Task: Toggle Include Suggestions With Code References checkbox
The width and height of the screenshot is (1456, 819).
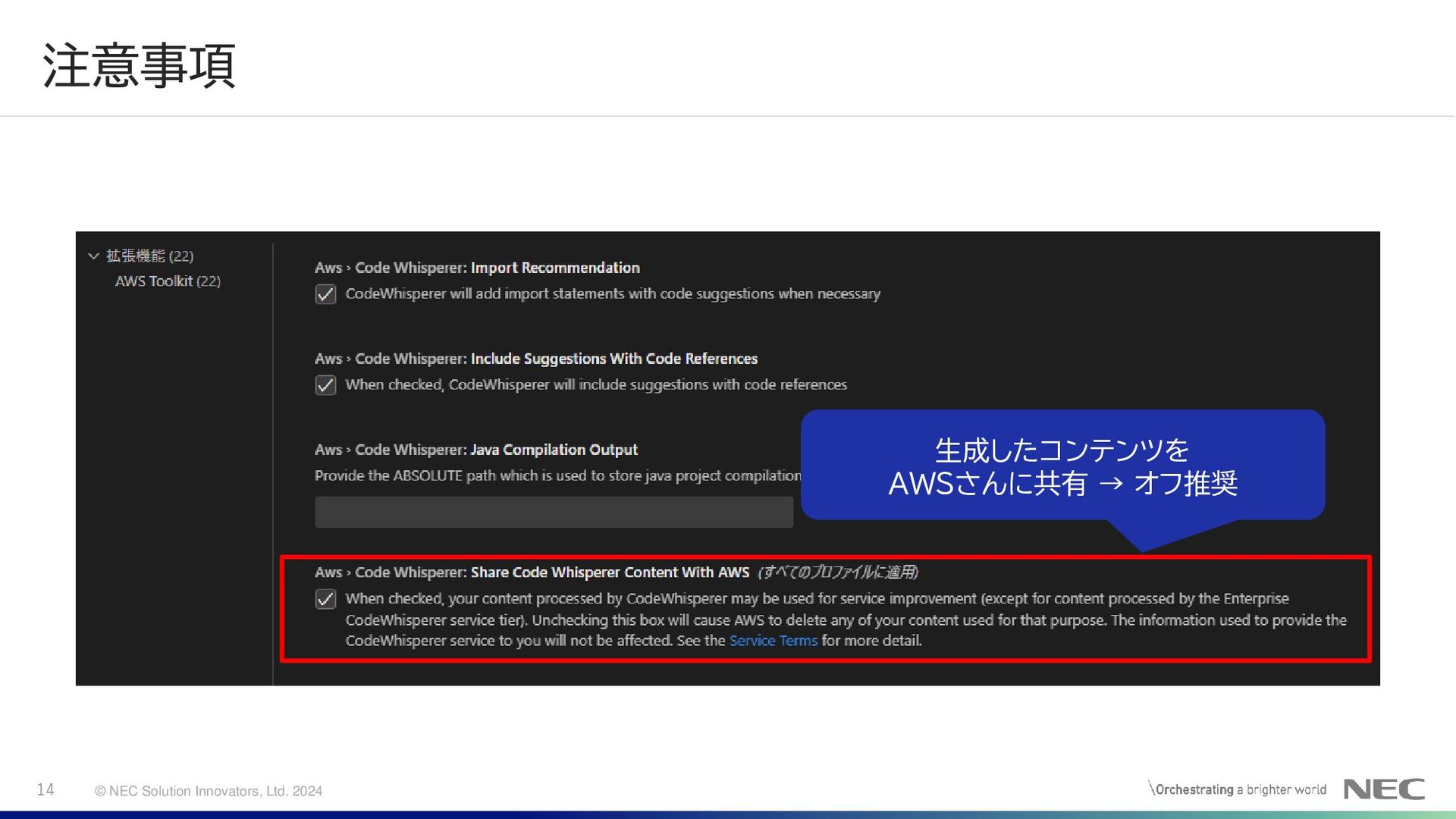Action: [325, 385]
